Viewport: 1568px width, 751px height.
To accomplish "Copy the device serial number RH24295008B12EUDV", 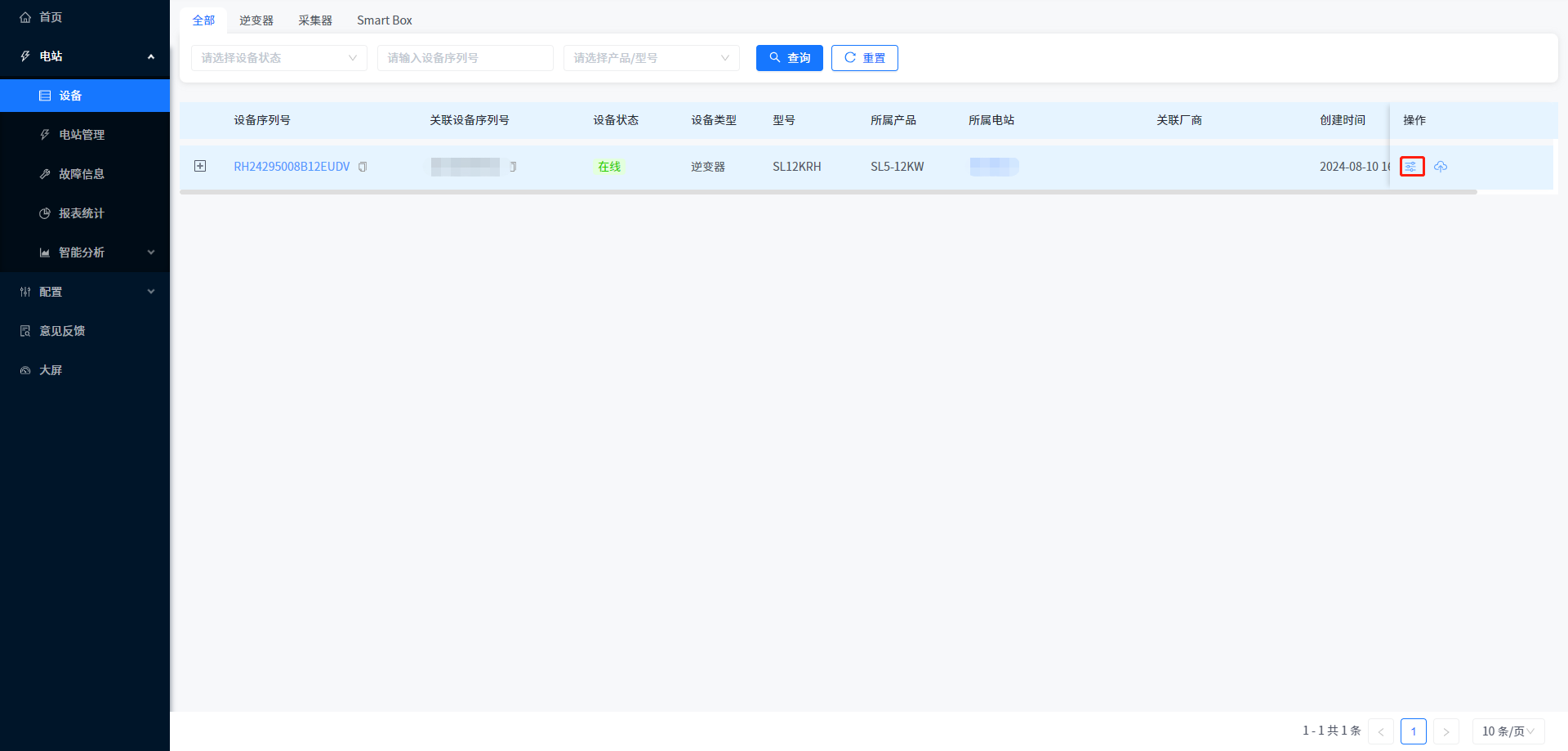I will tap(363, 167).
